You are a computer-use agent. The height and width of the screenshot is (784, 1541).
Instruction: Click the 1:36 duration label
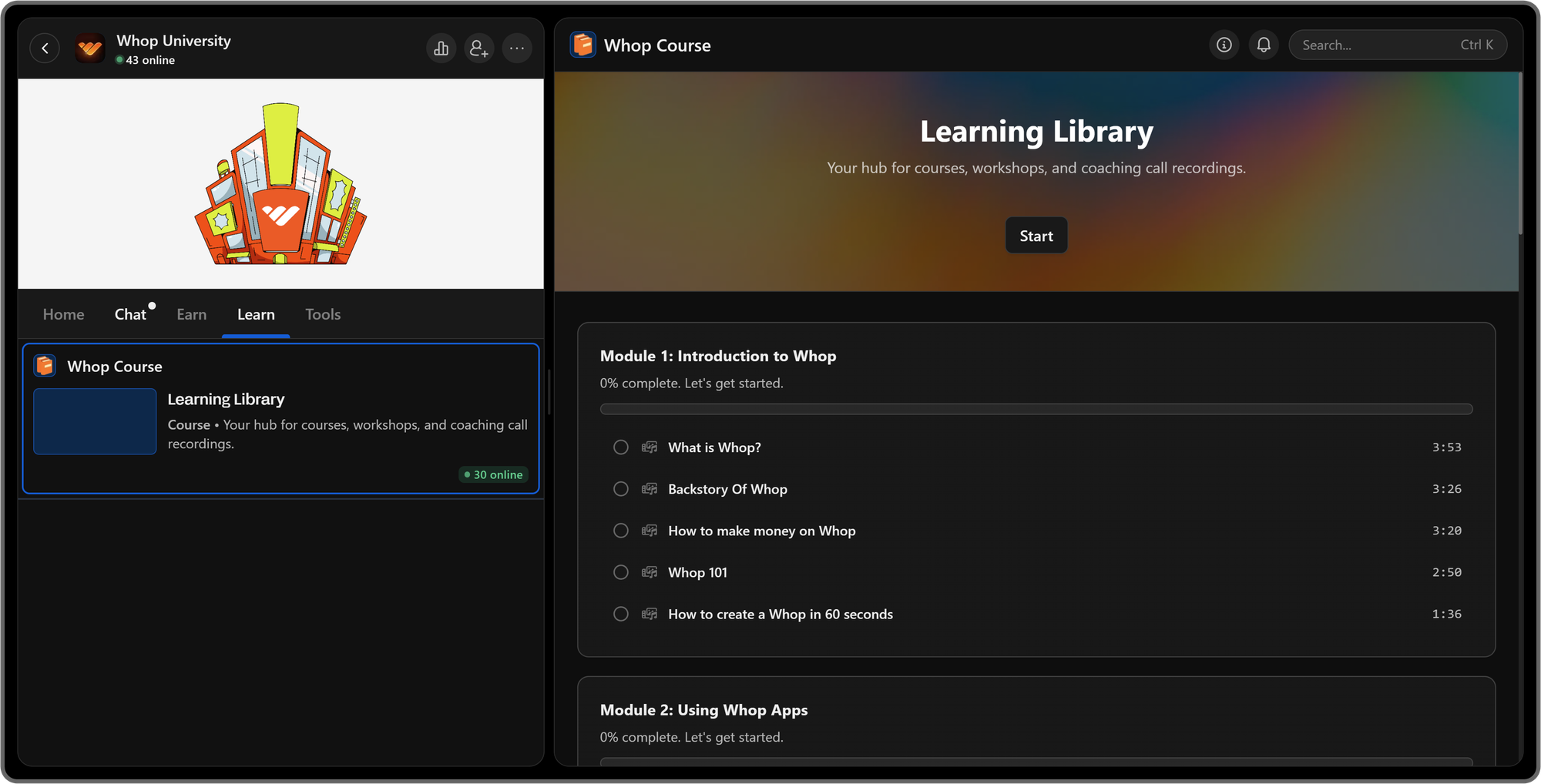[1446, 614]
